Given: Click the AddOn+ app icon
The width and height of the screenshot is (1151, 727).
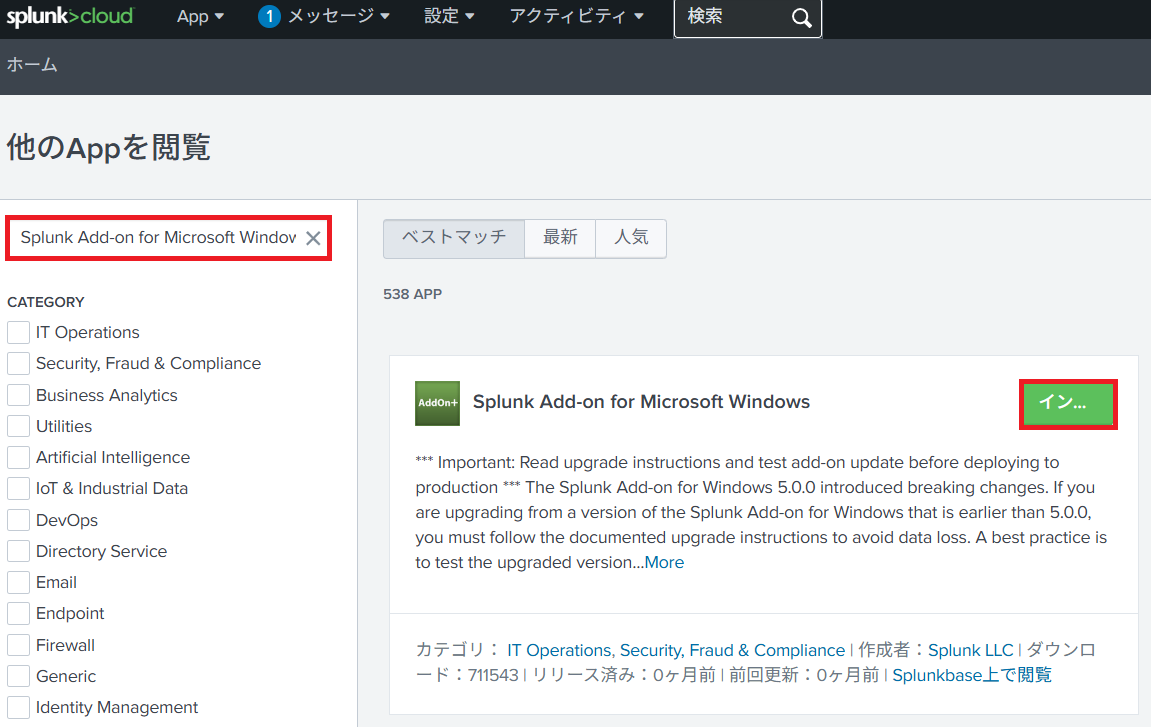Looking at the screenshot, I should (x=437, y=403).
